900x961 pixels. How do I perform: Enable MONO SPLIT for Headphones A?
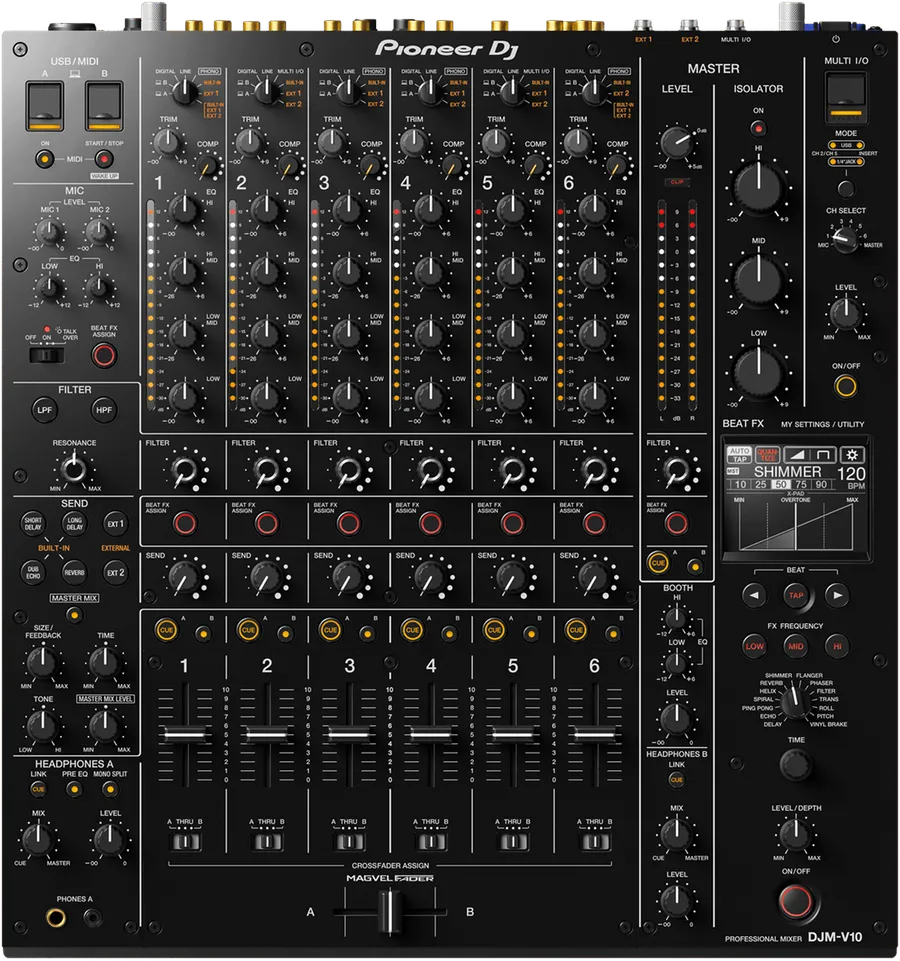pyautogui.click(x=110, y=789)
